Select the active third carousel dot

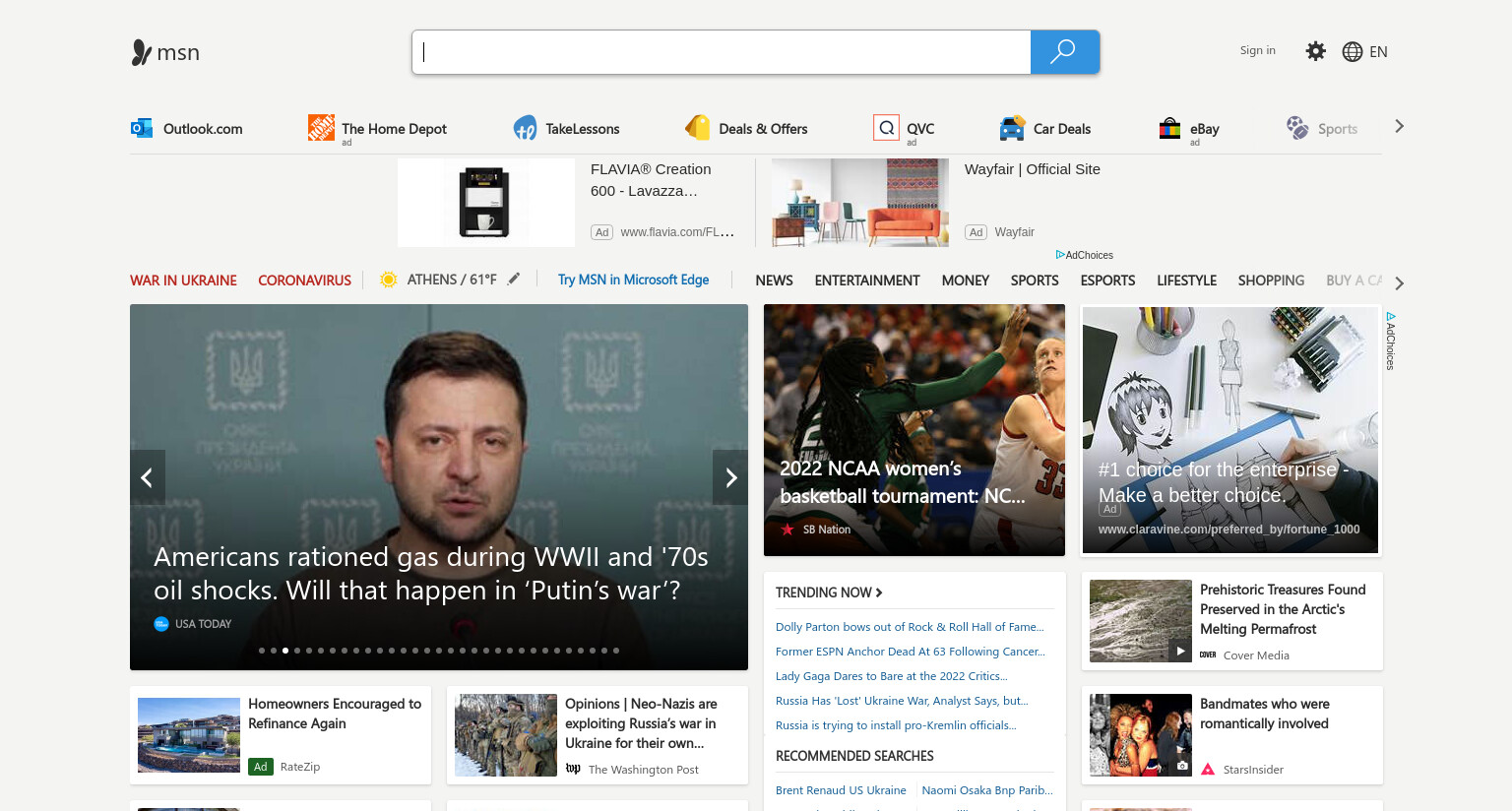pyautogui.click(x=285, y=651)
